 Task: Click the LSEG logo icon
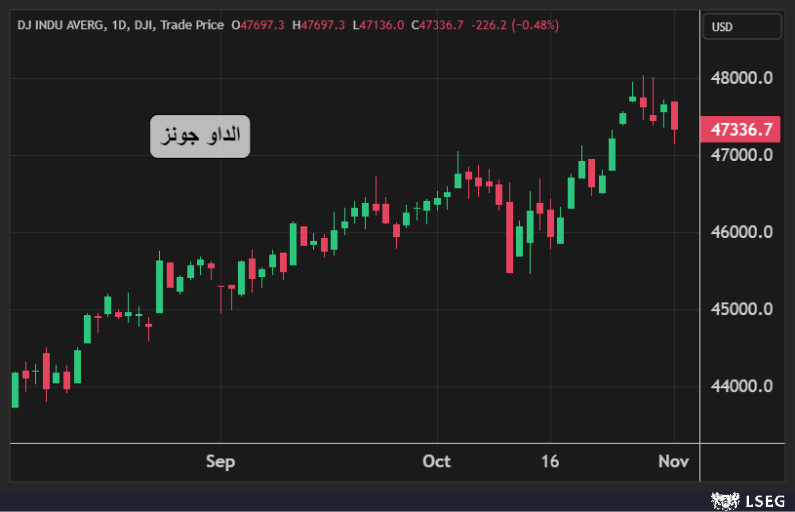[724, 498]
